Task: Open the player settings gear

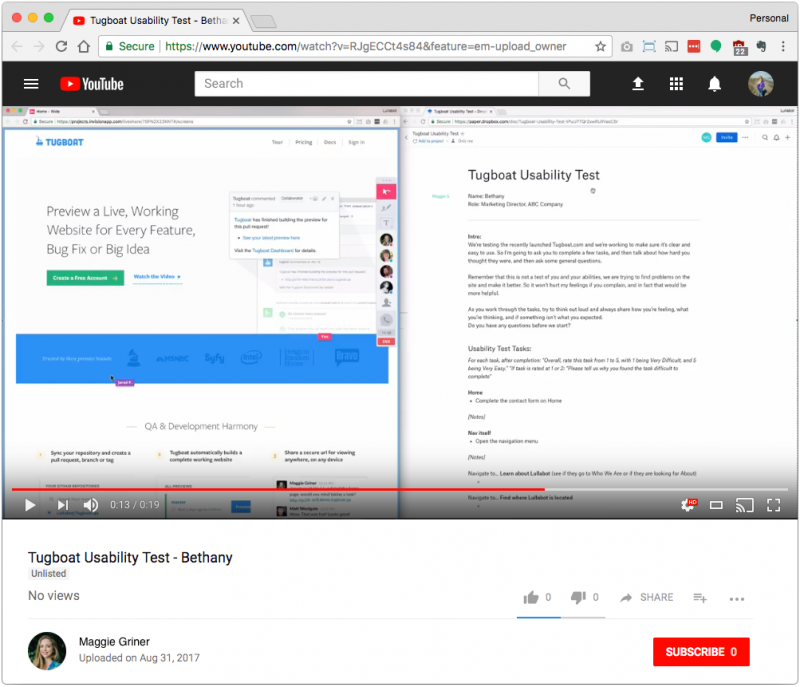Action: pyautogui.click(x=686, y=505)
